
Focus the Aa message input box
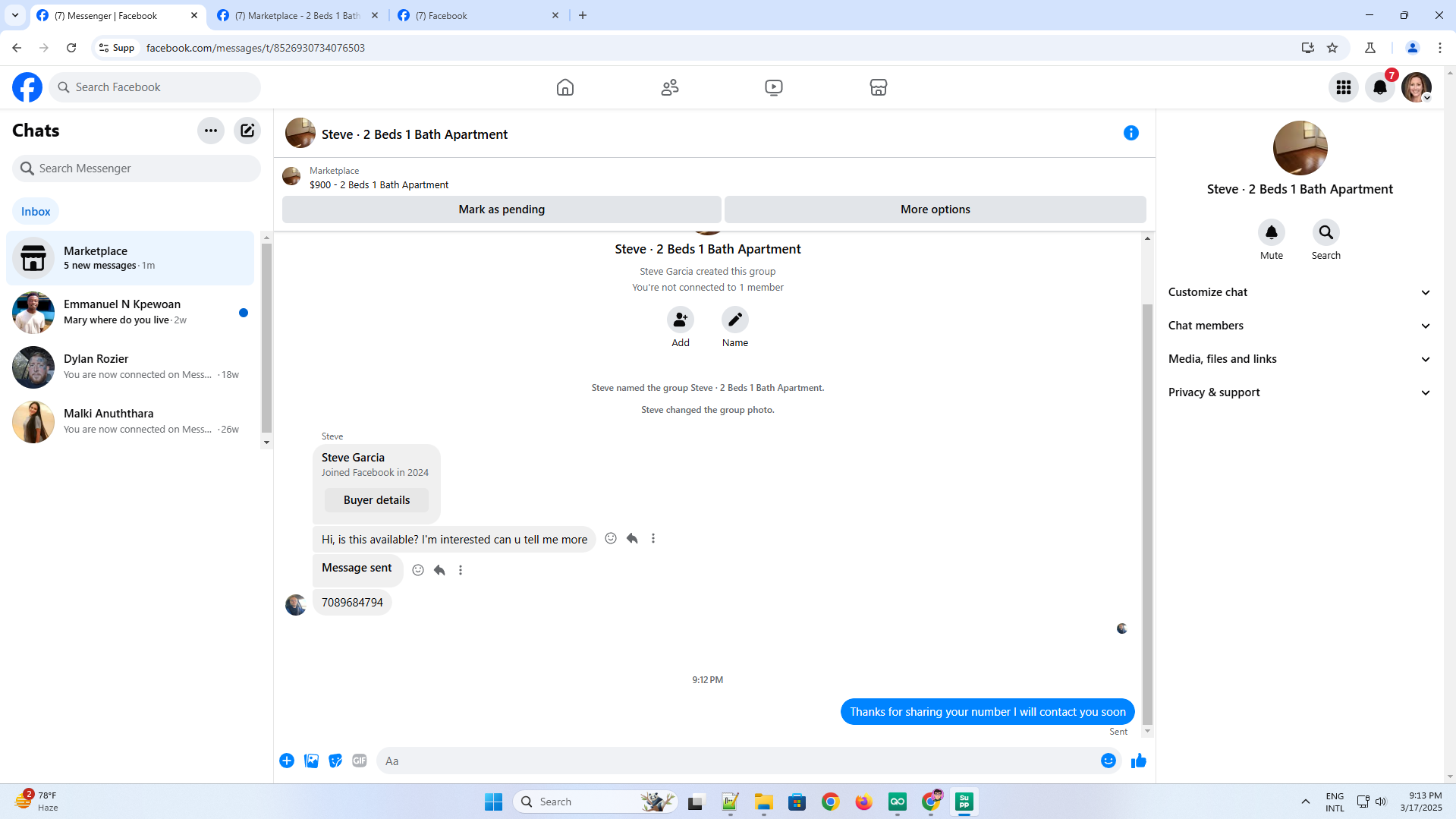[x=736, y=761]
